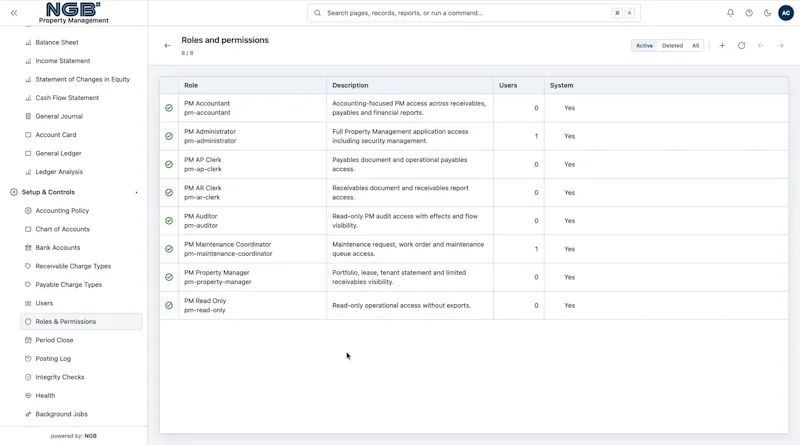Viewport: 800px width, 445px height.
Task: Open the PM Auditor role
Action: coord(473,221)
